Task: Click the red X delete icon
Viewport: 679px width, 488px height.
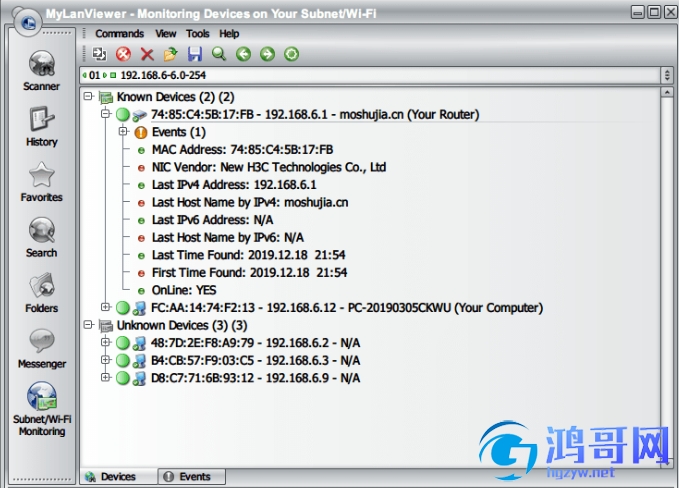Action: [147, 54]
